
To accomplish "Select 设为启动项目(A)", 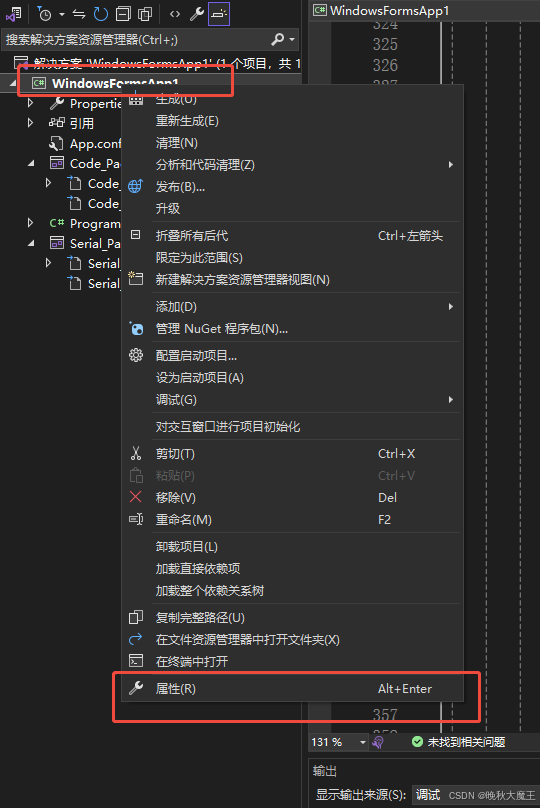I will (292, 378).
